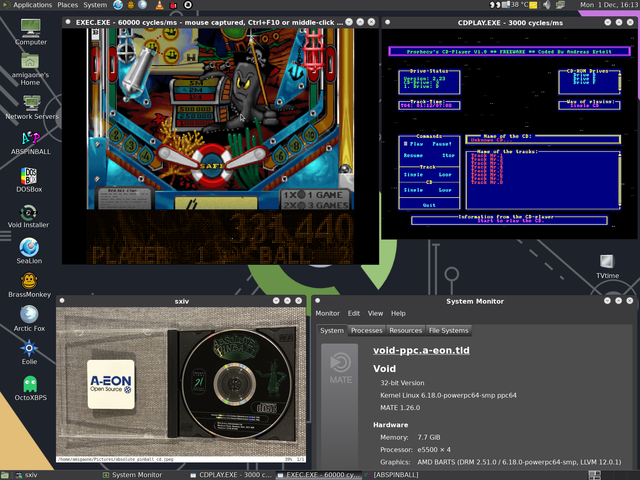This screenshot has height=480, width=640.
Task: Open the Eolie desktop icon
Action: pyautogui.click(x=29, y=350)
